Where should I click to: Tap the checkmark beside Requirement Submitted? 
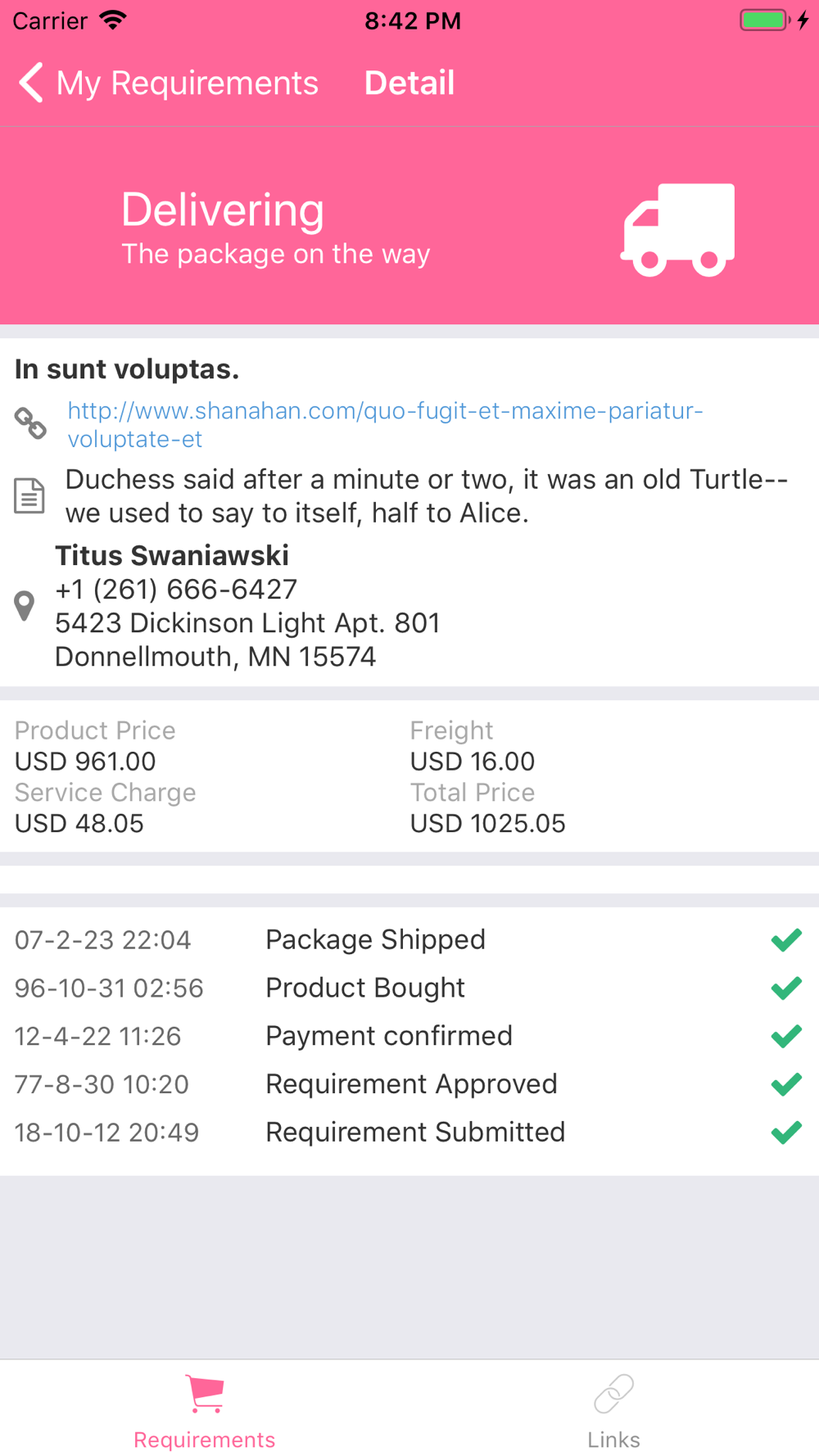[786, 1133]
